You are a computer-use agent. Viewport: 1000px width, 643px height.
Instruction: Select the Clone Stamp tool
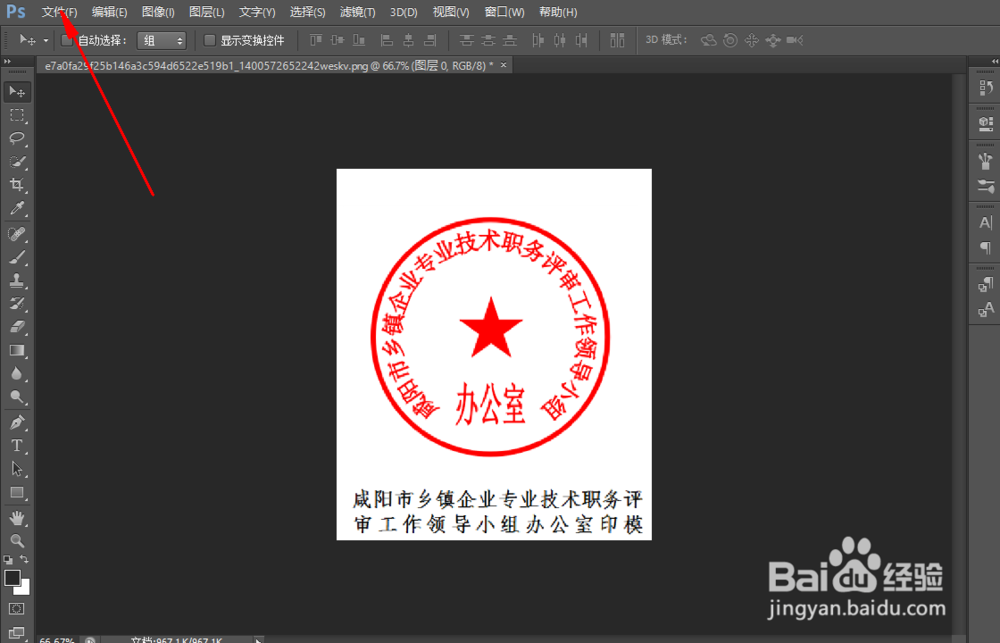click(x=17, y=281)
